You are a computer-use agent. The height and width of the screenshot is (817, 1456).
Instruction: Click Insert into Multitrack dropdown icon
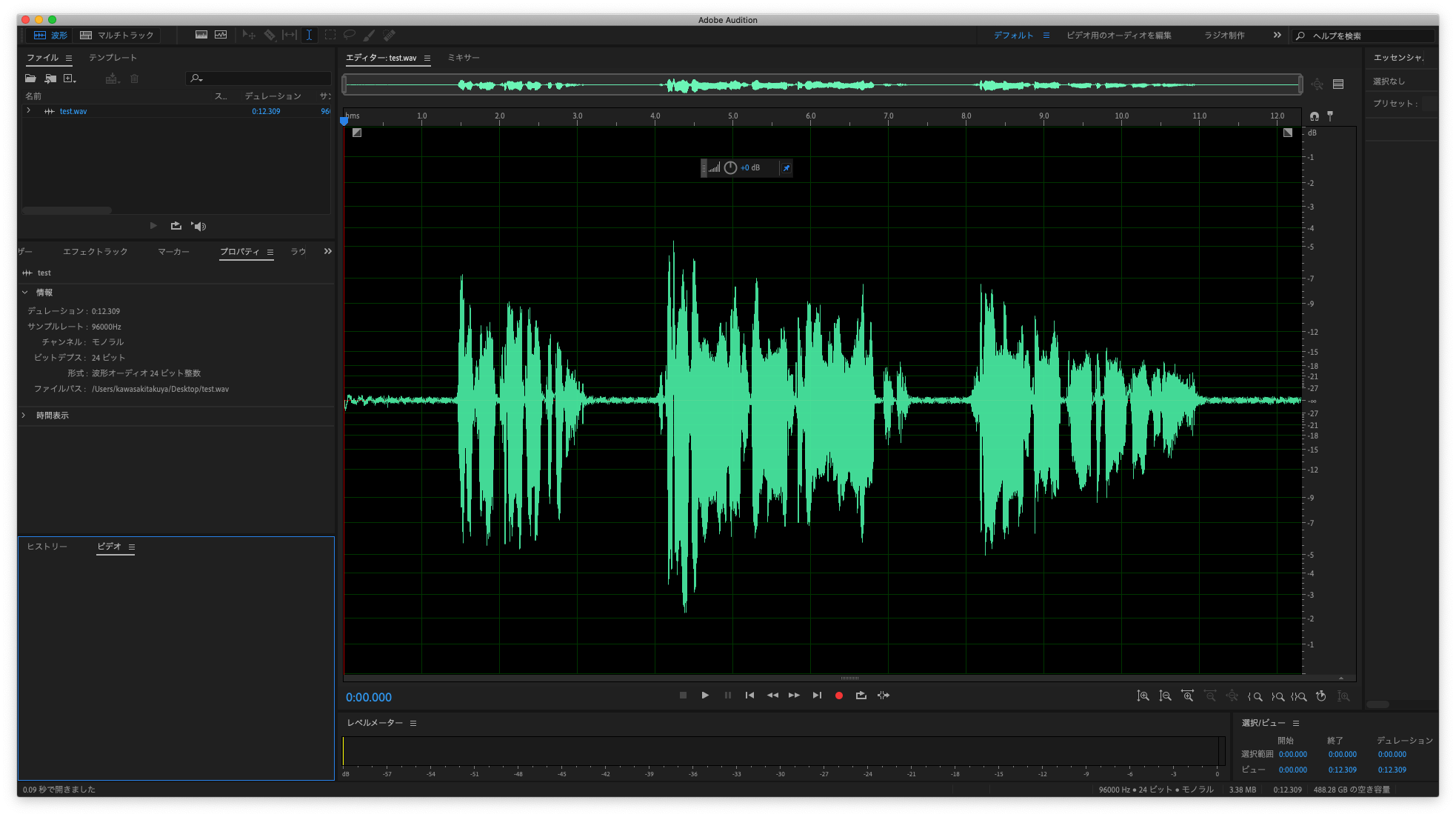tap(113, 79)
